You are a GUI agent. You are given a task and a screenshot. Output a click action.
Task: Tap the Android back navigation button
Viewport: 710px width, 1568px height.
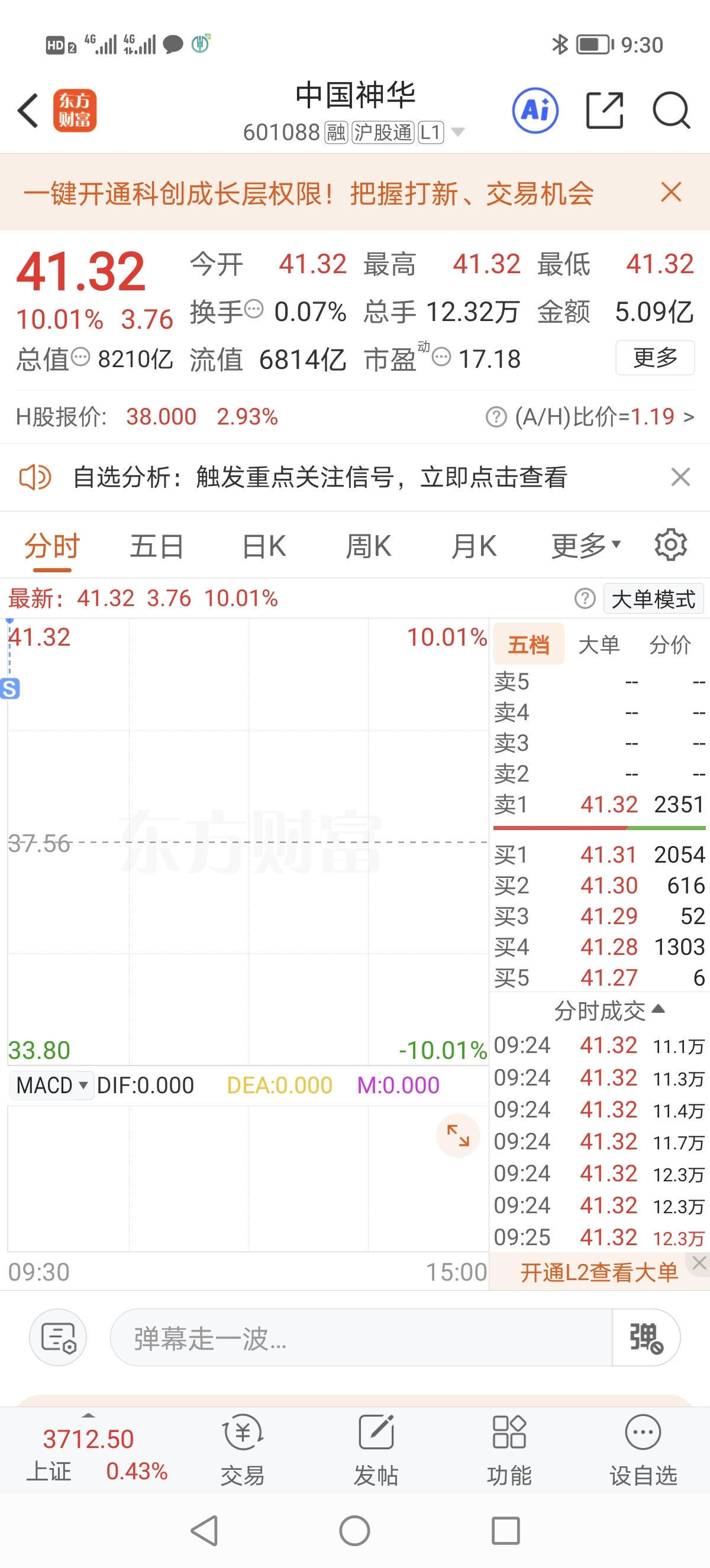pos(205,1530)
